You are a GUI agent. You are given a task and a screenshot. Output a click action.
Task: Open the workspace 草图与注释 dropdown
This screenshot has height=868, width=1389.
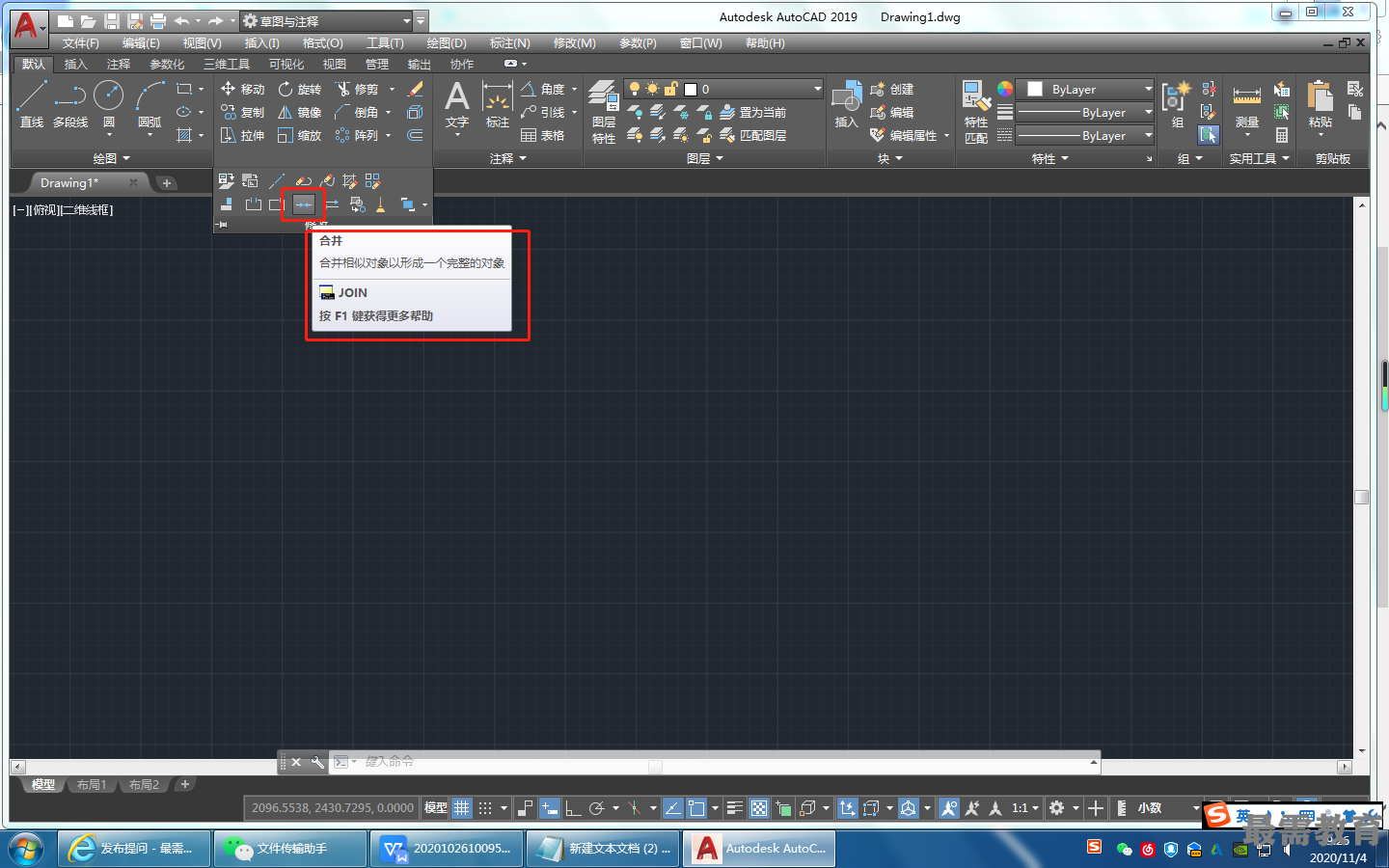coord(326,20)
